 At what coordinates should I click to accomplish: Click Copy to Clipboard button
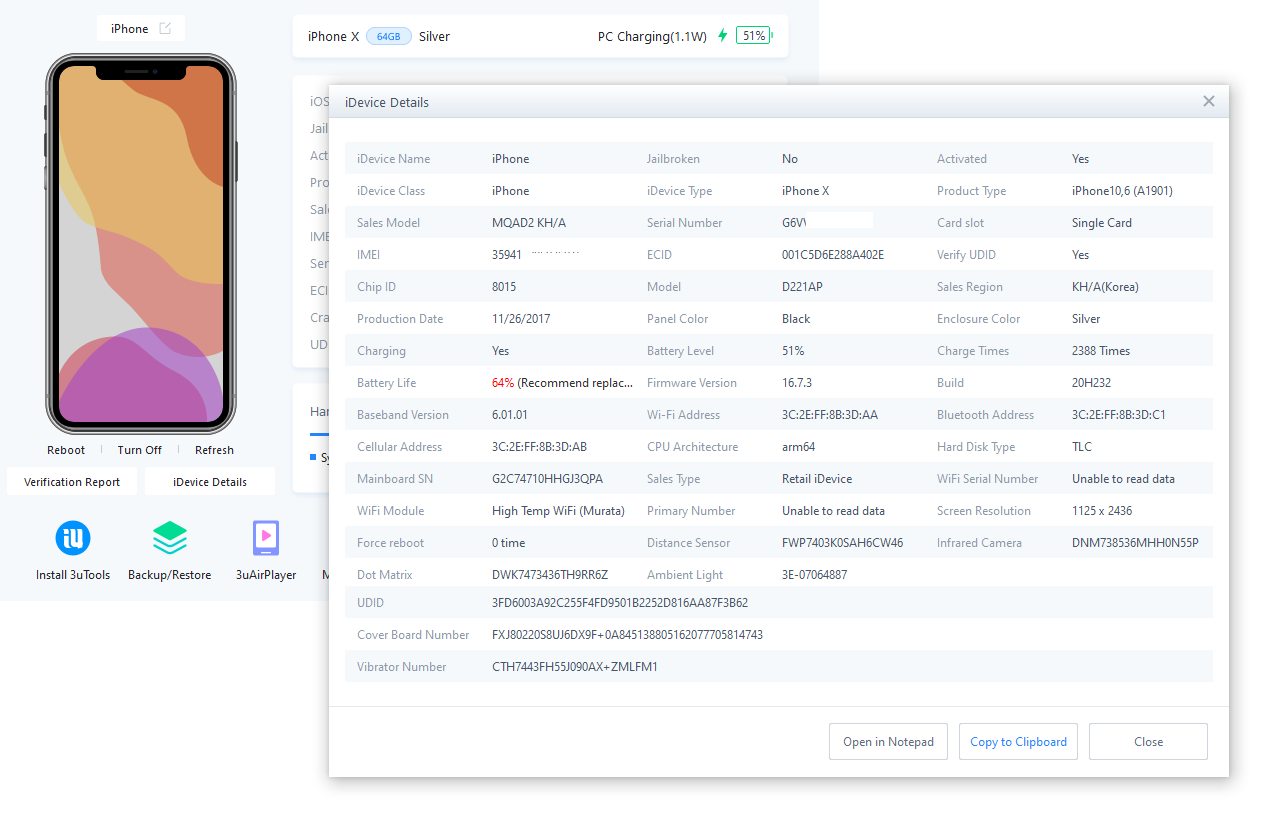pyautogui.click(x=1018, y=742)
